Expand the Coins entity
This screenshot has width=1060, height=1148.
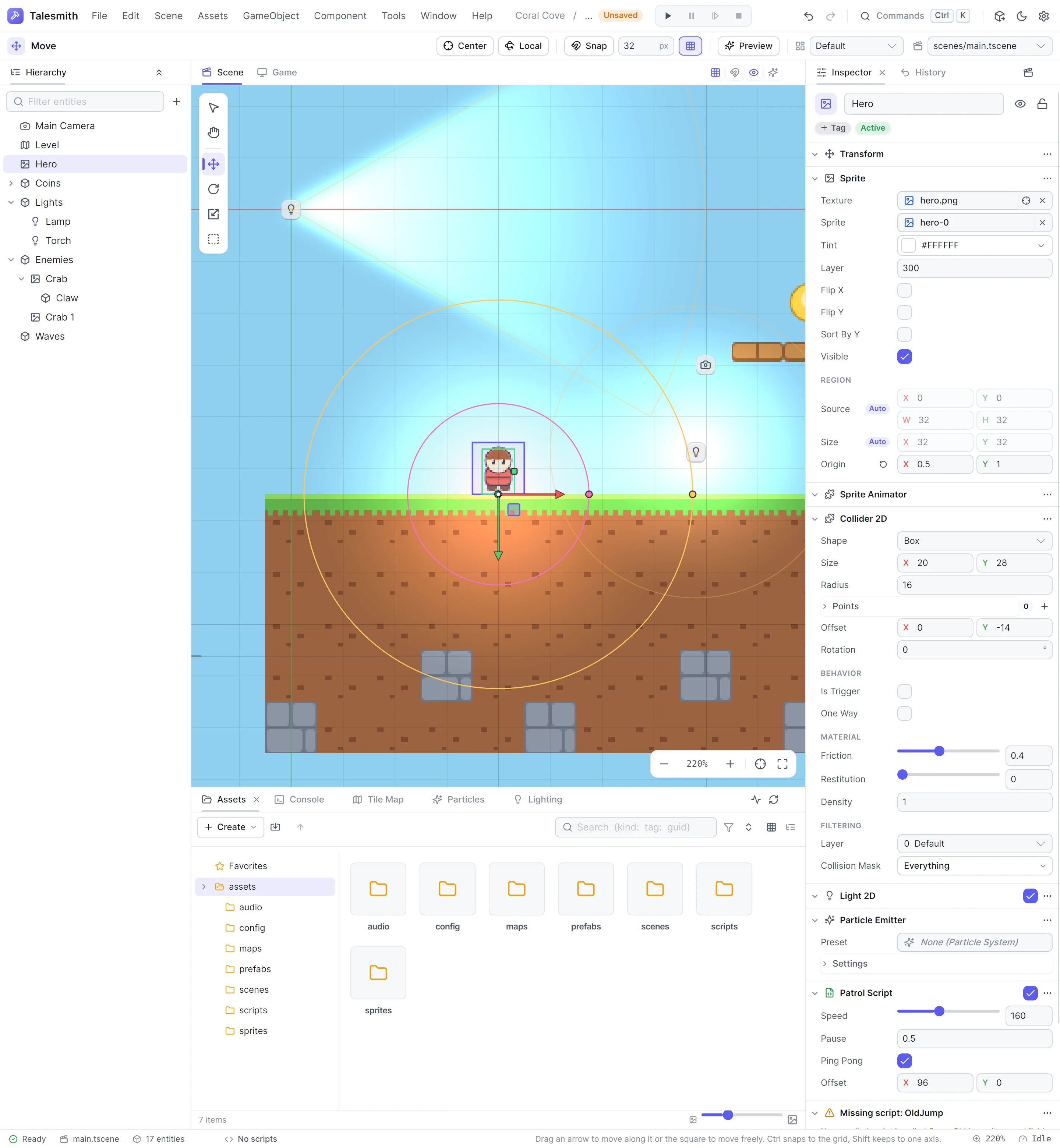[x=11, y=184]
